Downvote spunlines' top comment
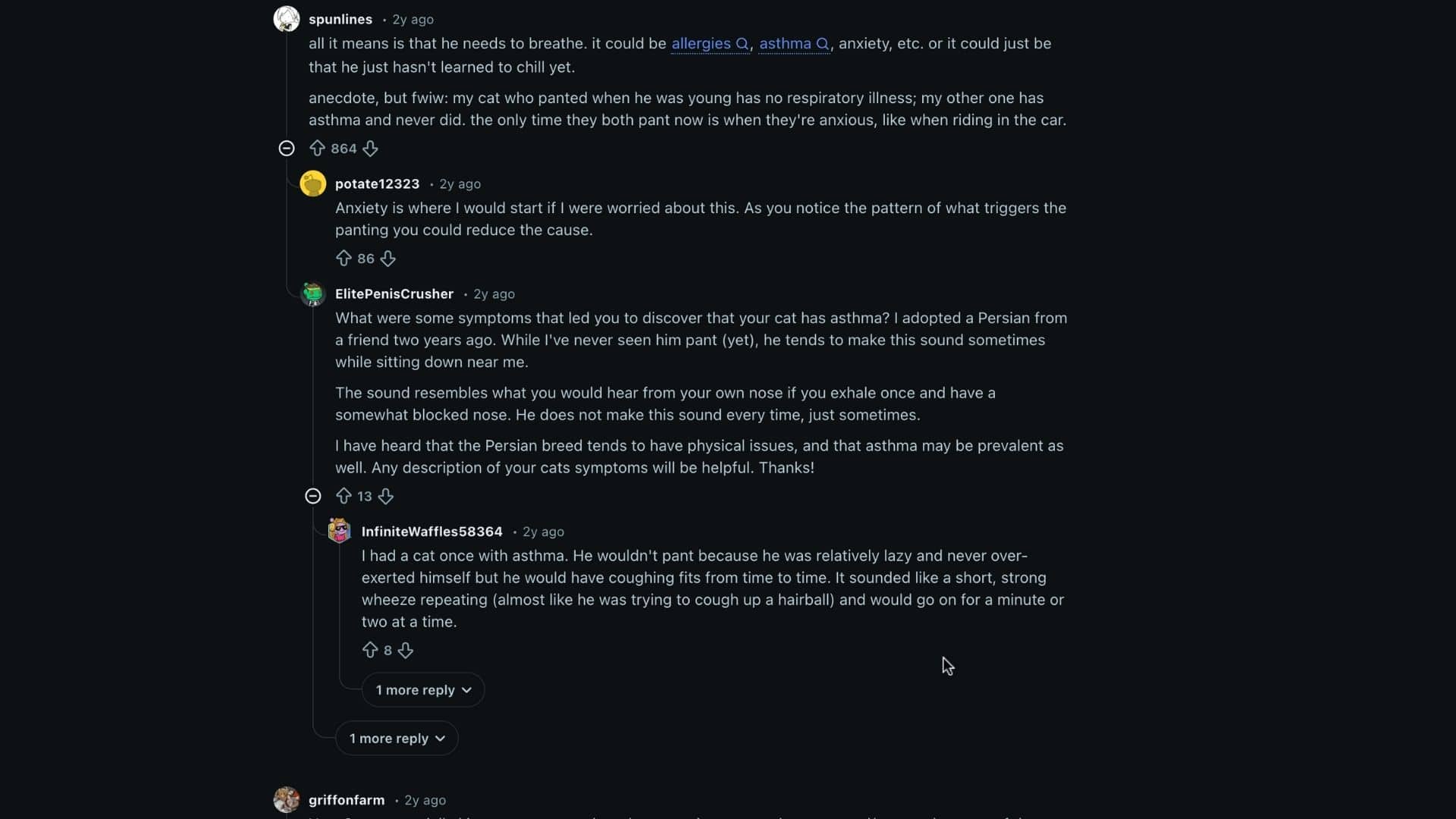Image resolution: width=1456 pixels, height=819 pixels. pyautogui.click(x=370, y=149)
